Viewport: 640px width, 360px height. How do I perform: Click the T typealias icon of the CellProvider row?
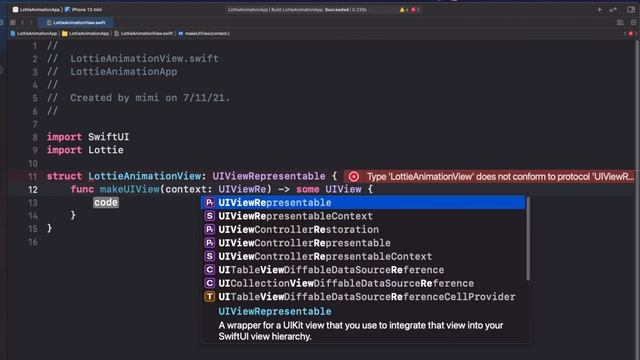point(210,297)
